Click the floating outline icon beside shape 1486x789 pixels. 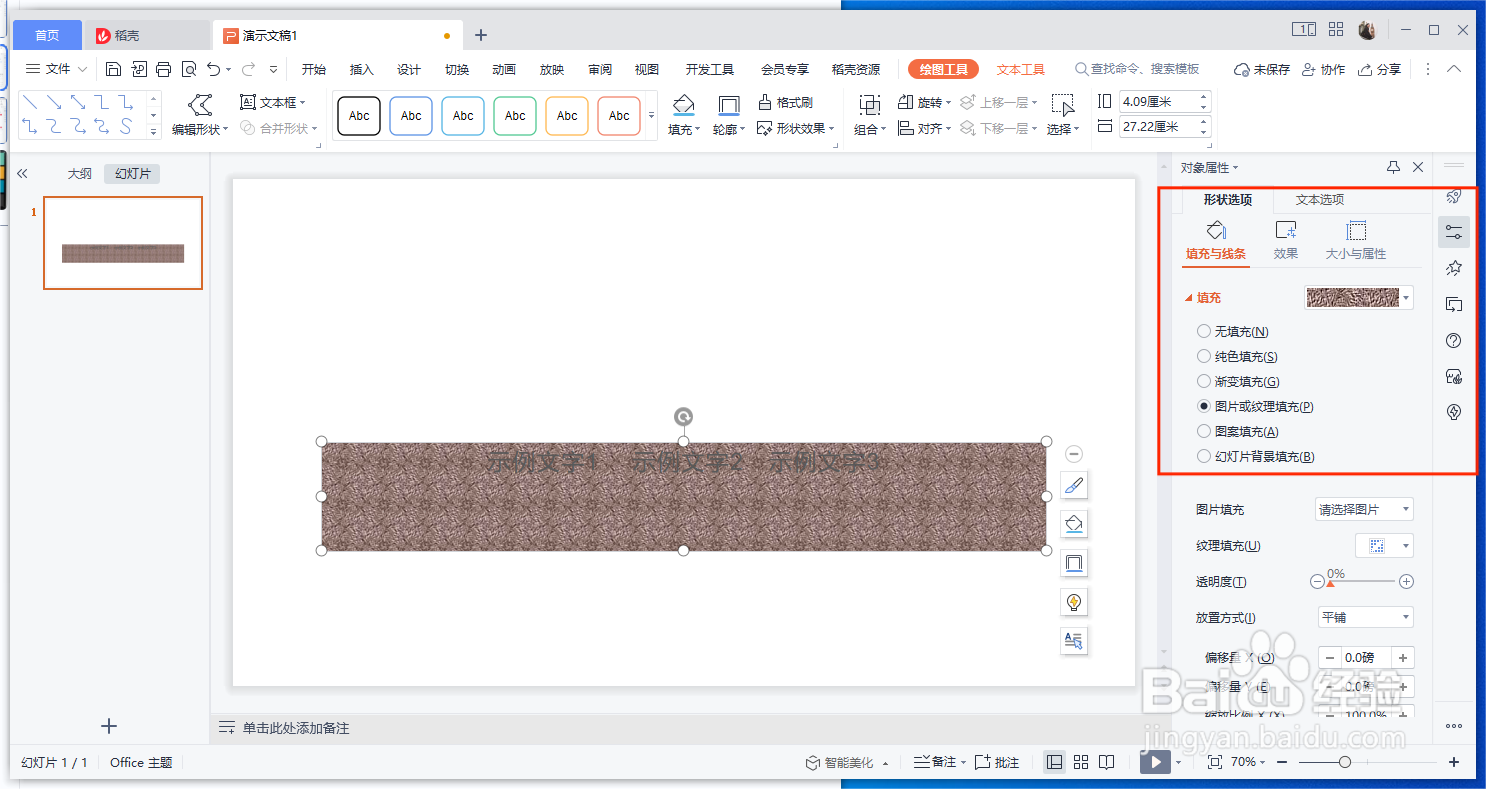click(x=1074, y=563)
